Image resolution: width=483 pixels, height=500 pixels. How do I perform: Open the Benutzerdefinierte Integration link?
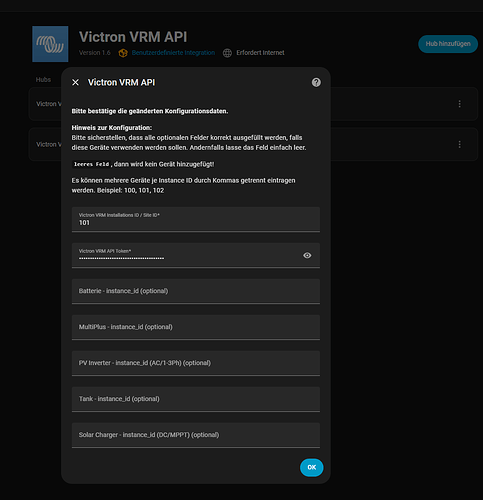(173, 53)
